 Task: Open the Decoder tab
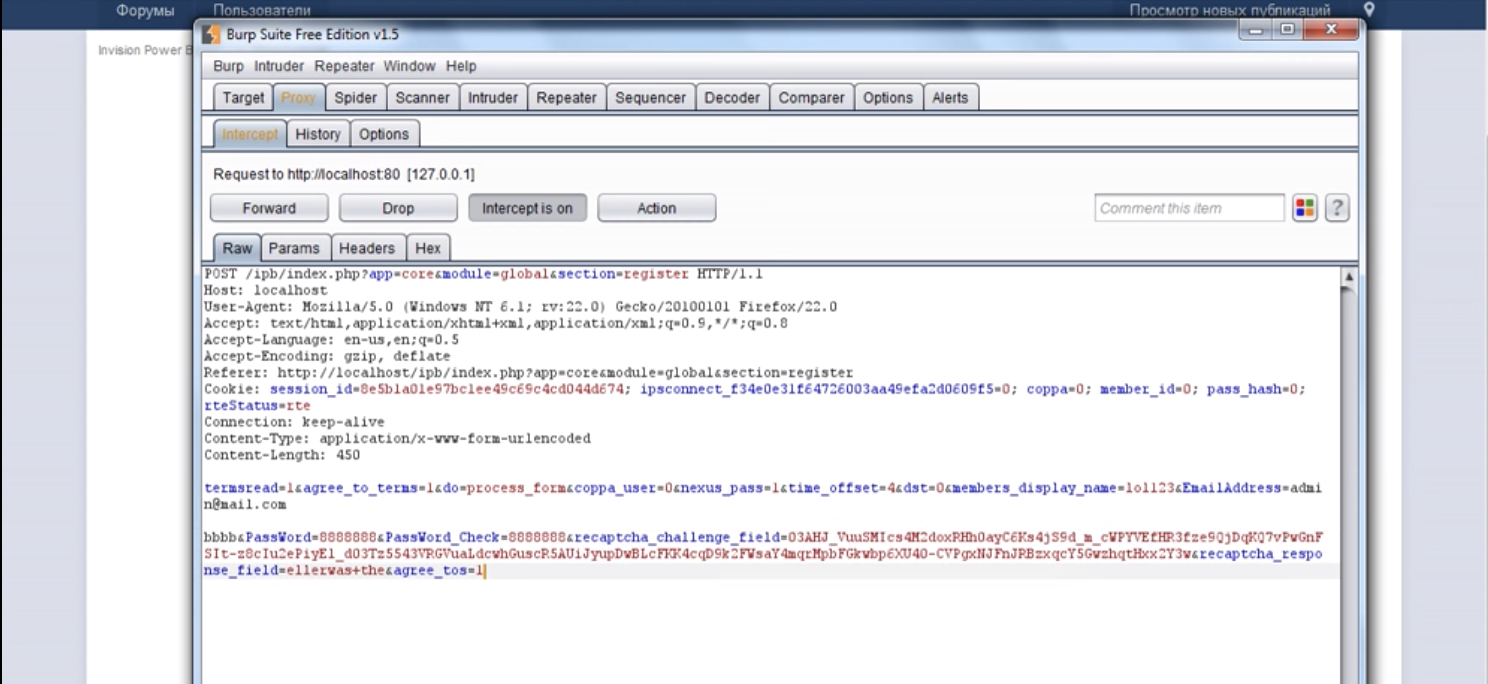click(x=732, y=97)
